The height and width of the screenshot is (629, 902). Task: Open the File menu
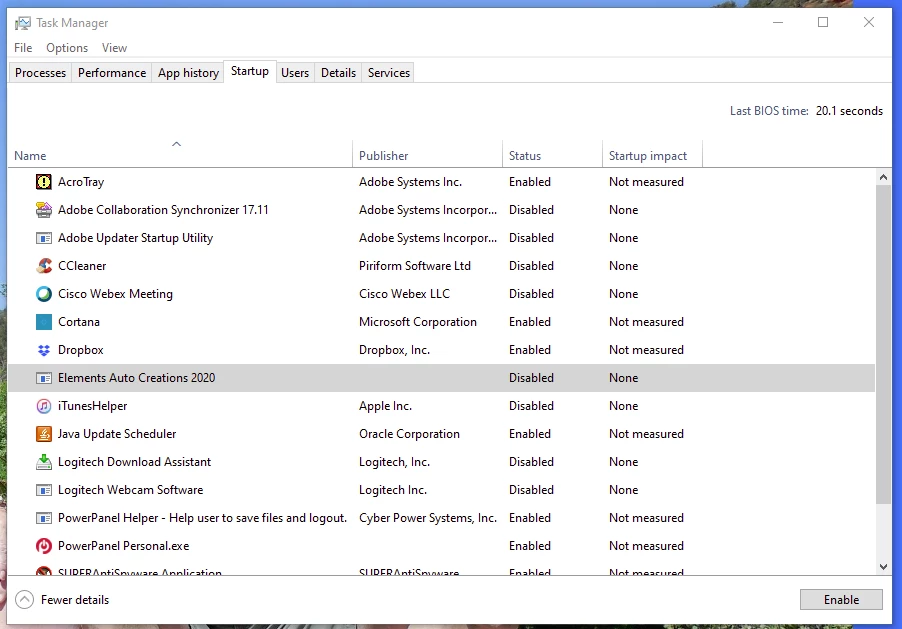point(23,48)
